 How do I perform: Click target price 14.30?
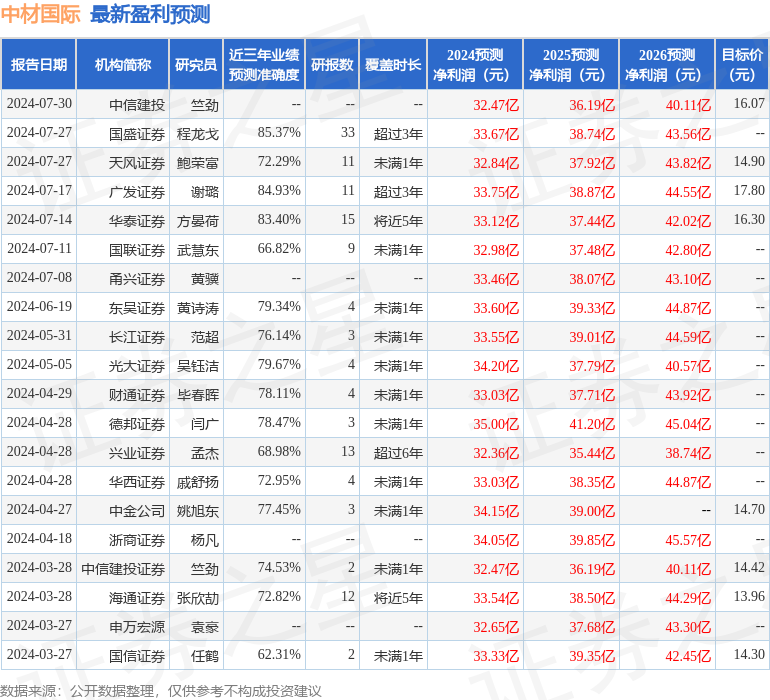pyautogui.click(x=749, y=654)
